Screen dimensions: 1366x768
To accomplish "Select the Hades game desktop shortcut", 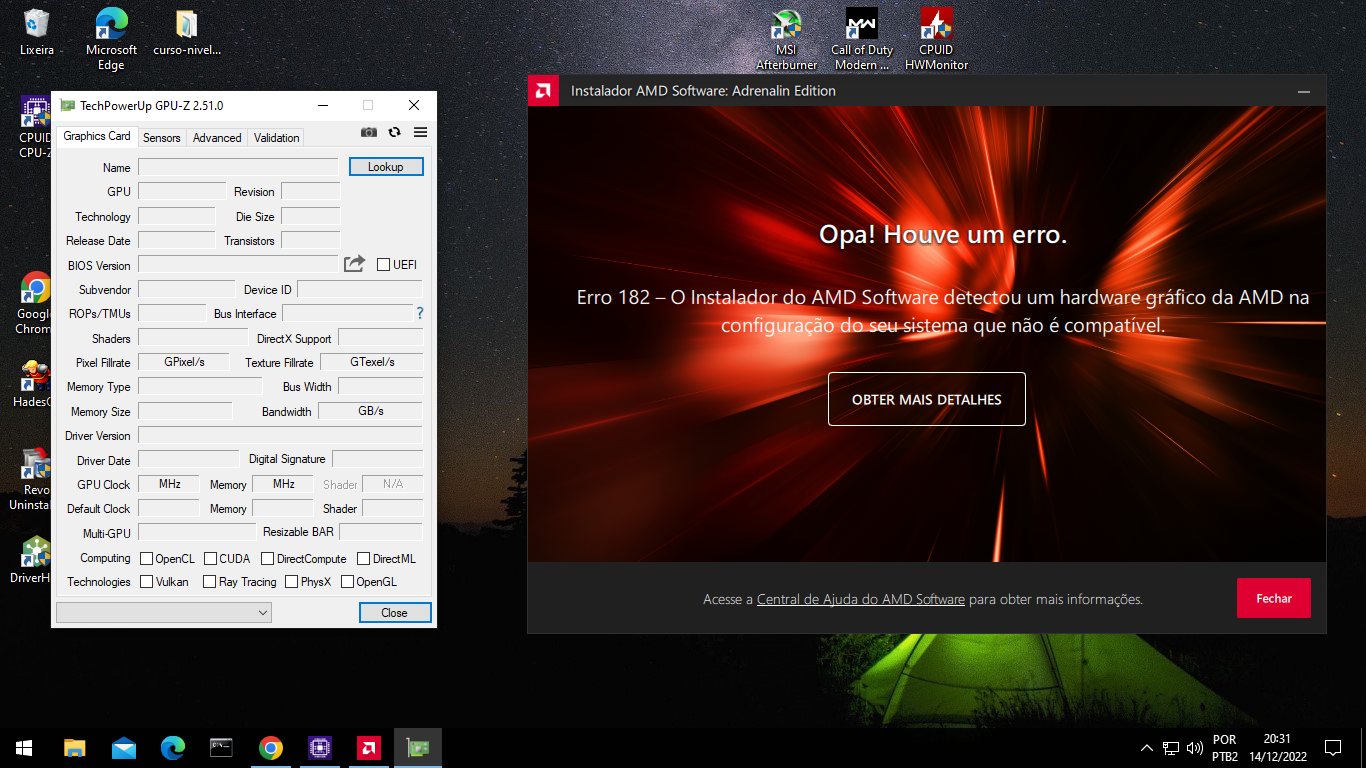I will click(x=33, y=383).
